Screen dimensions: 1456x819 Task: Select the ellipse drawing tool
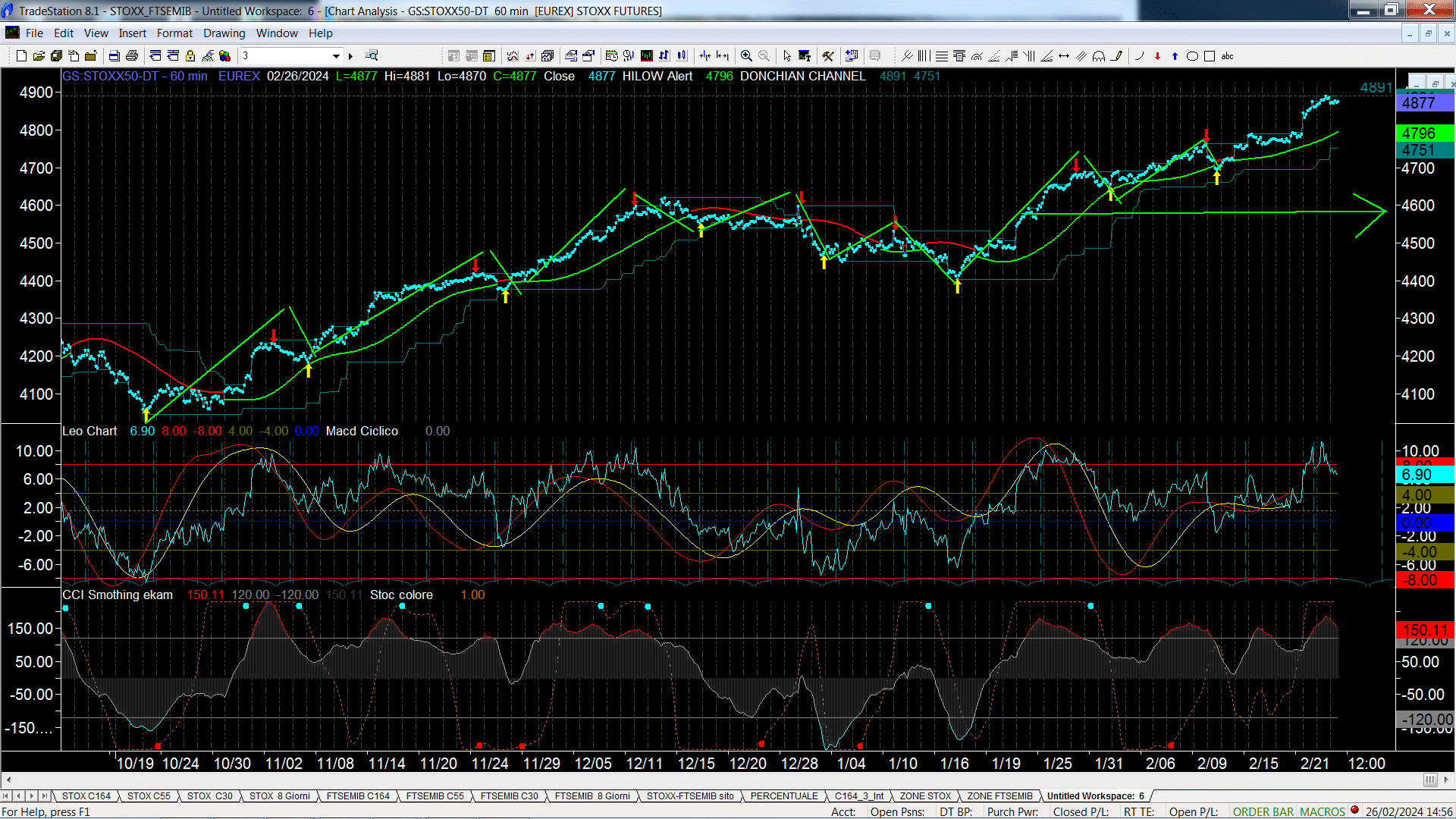point(1192,56)
